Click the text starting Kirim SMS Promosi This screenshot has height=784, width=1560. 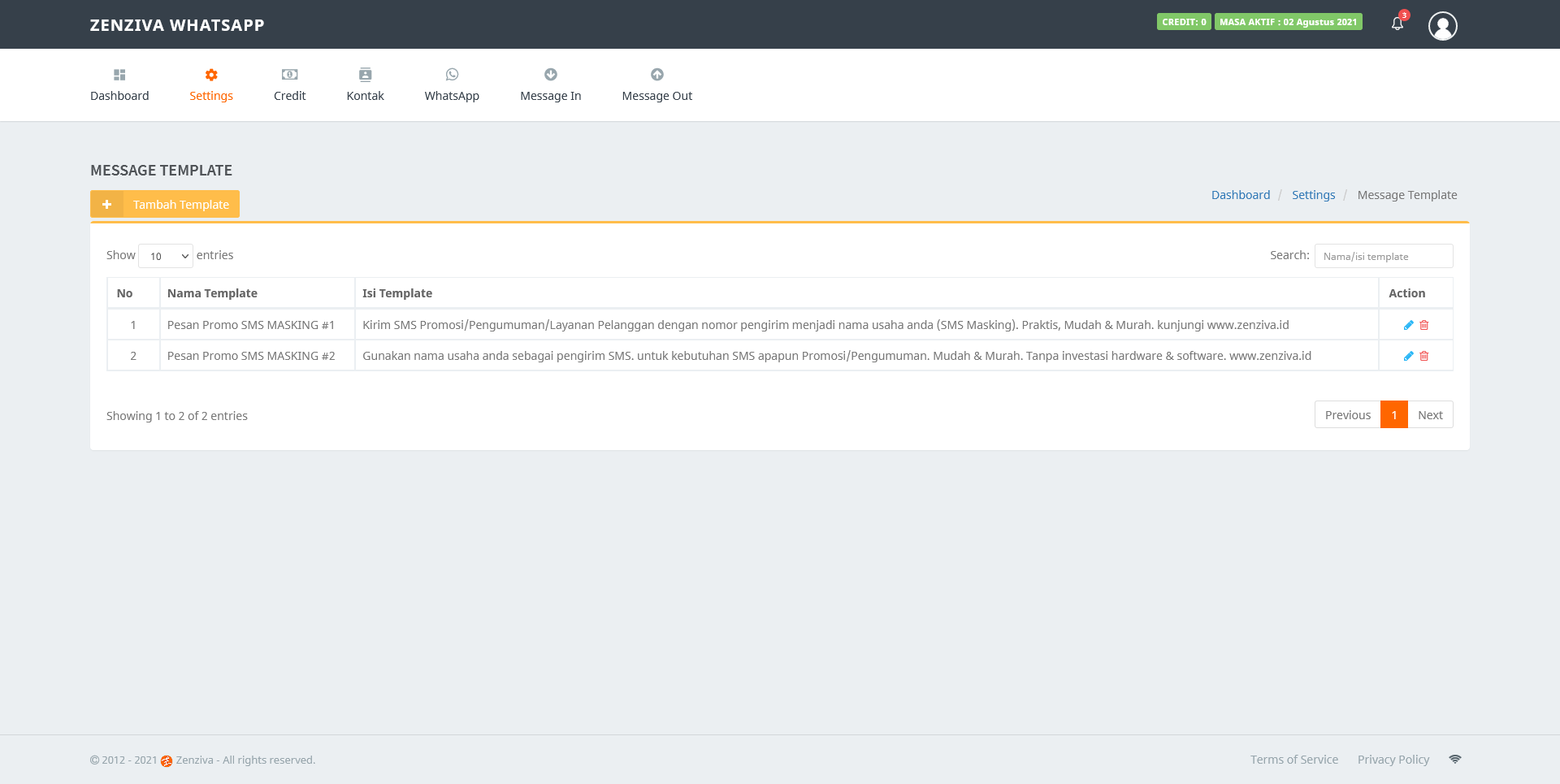[x=825, y=325]
